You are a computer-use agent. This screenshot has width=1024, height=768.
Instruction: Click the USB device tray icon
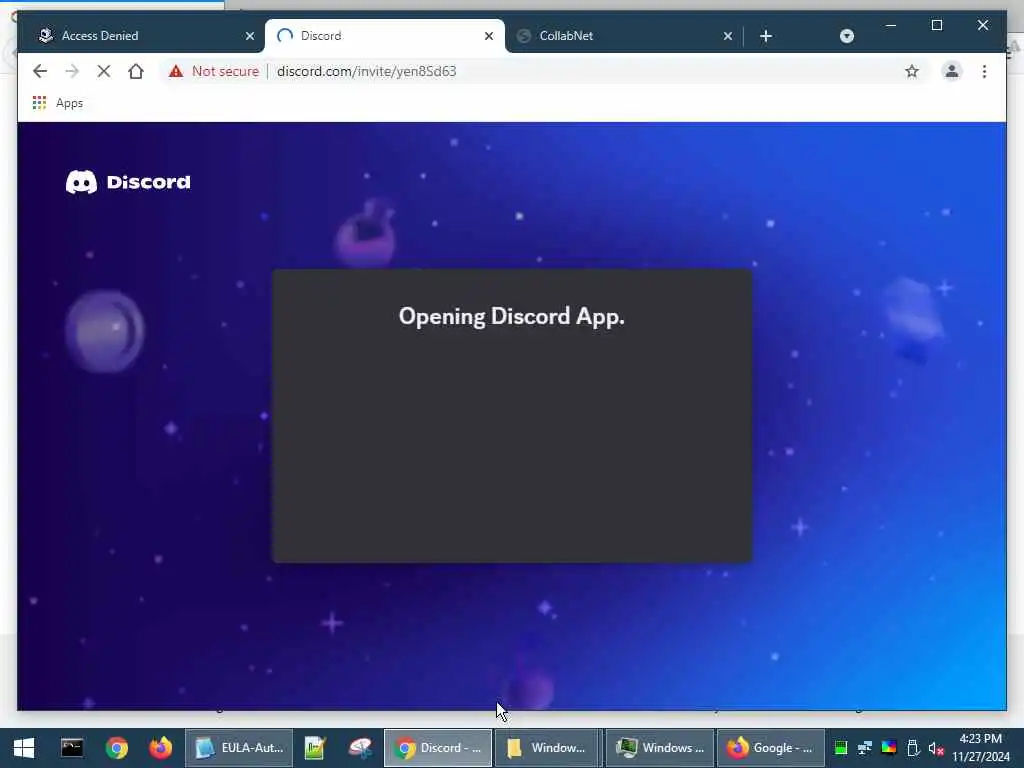point(913,748)
